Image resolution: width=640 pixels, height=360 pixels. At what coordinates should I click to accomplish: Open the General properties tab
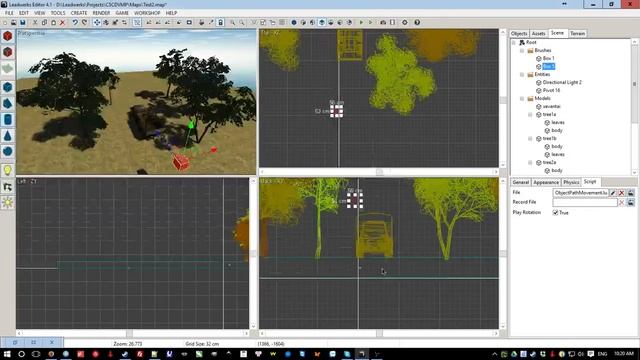[520, 182]
